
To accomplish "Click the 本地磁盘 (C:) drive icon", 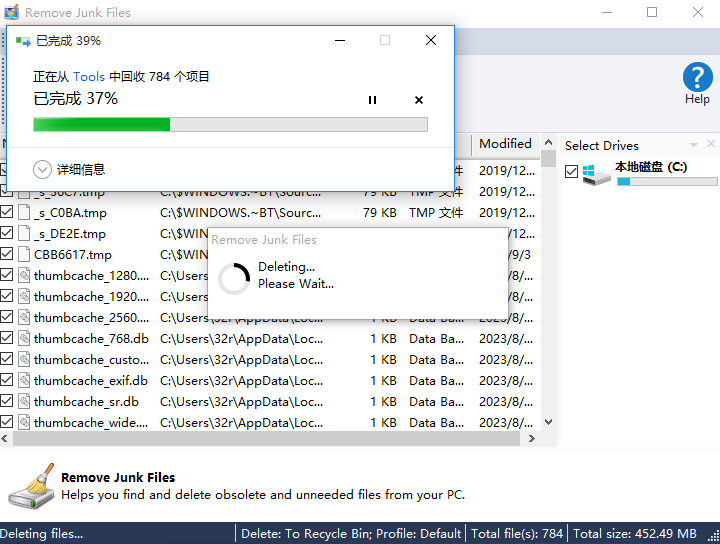I will point(596,174).
